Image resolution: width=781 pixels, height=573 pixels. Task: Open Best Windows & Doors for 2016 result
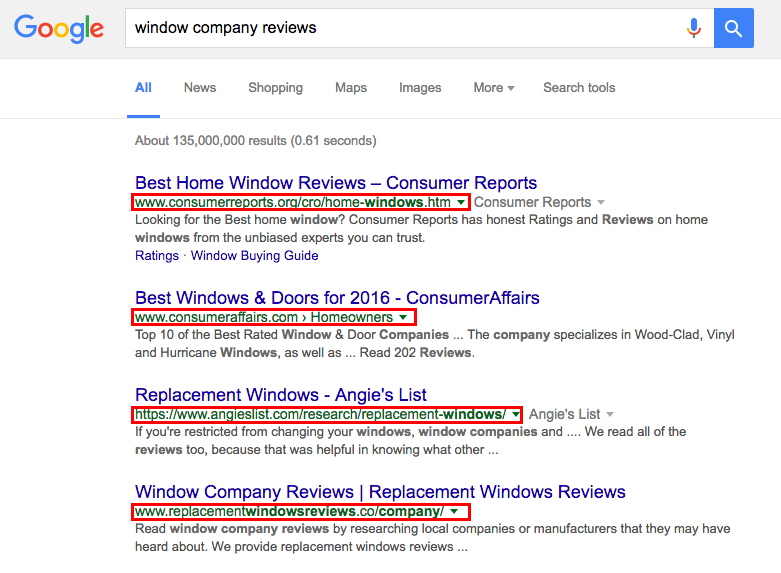click(x=337, y=298)
